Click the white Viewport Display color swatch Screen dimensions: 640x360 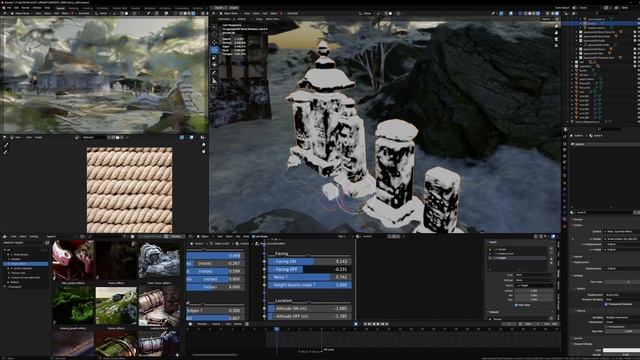621,350
